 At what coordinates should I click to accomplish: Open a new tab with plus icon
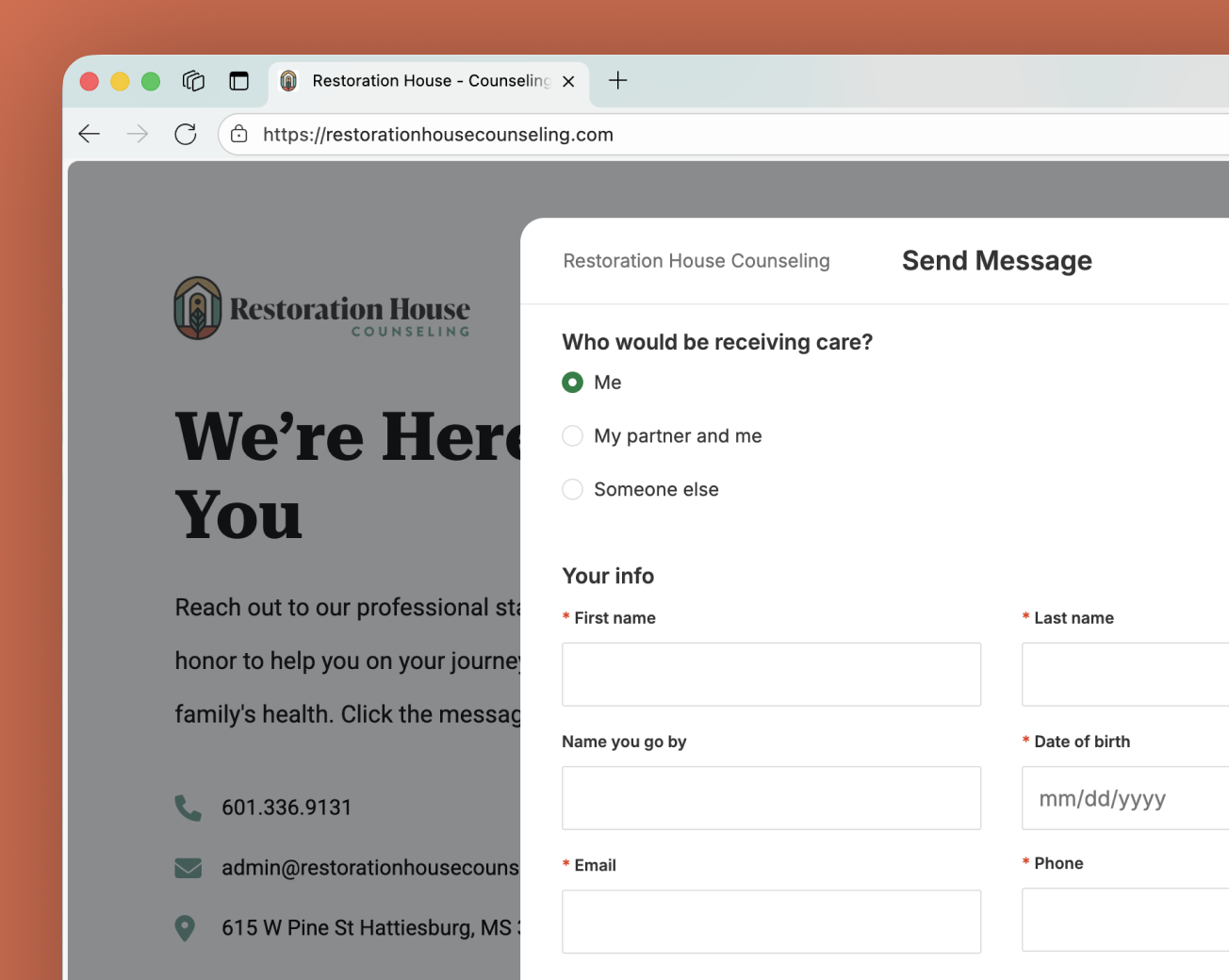617,81
